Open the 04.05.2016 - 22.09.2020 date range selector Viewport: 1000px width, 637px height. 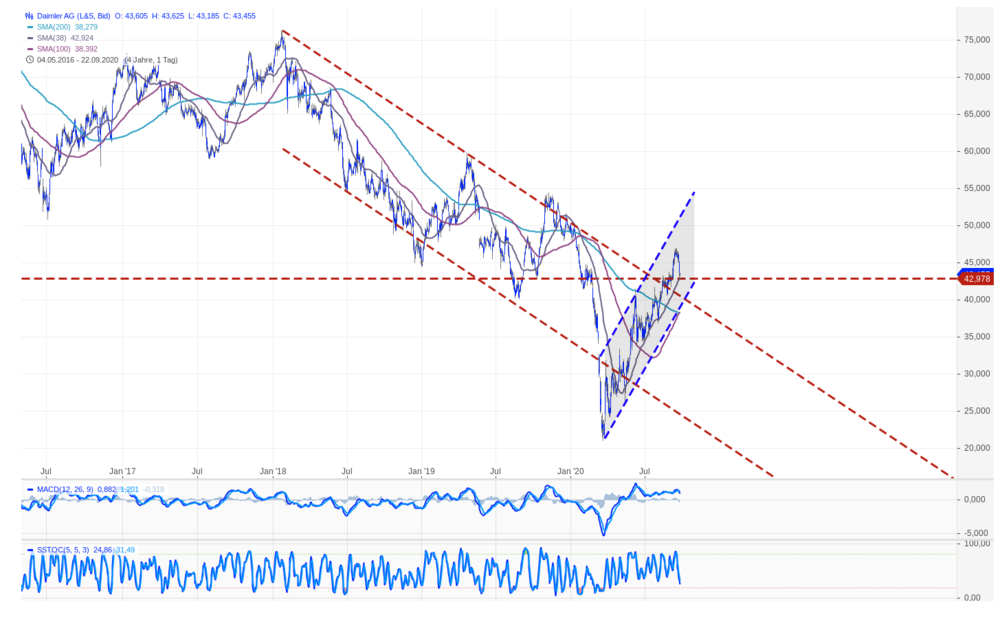point(78,60)
